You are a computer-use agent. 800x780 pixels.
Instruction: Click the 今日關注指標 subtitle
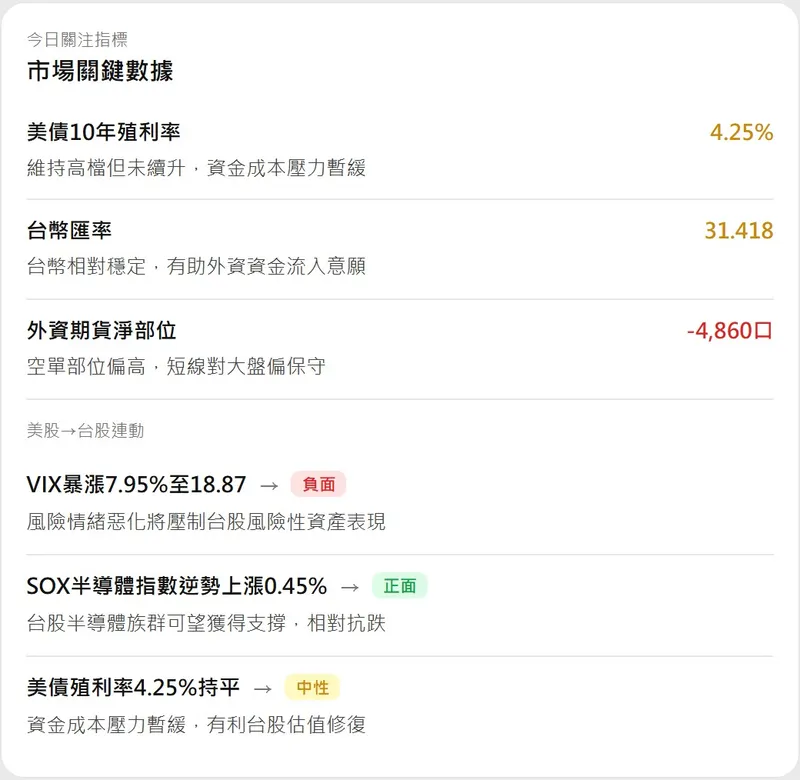click(x=77, y=40)
